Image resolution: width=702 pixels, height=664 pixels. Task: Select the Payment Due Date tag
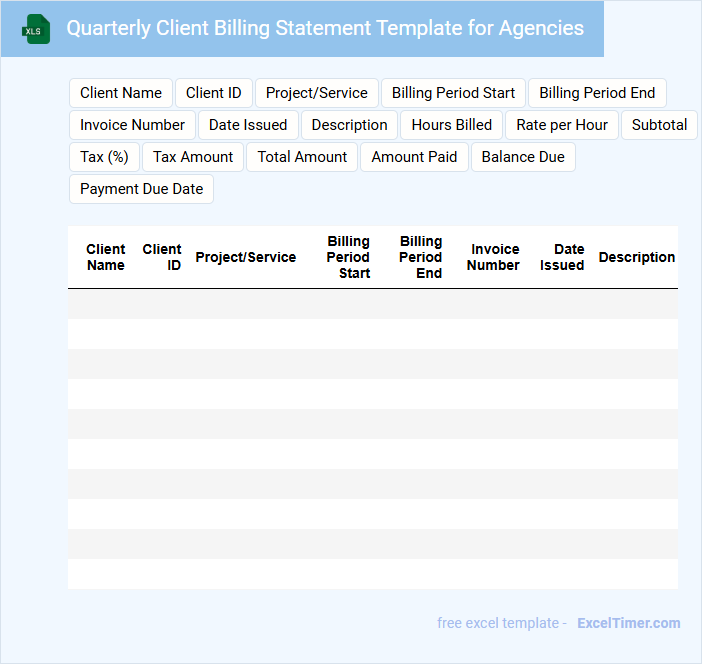pos(141,189)
